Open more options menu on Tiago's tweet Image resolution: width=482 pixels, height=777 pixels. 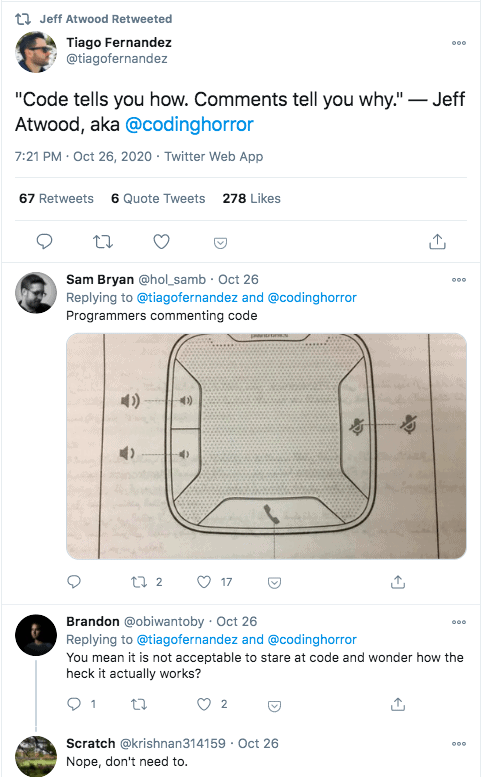(x=459, y=43)
